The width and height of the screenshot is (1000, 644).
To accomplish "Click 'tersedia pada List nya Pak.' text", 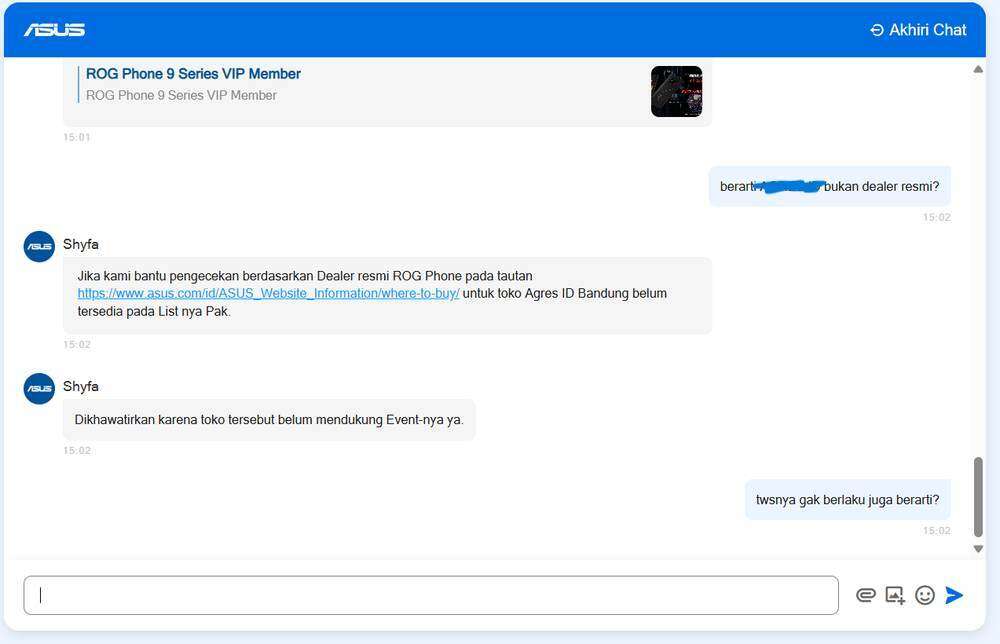I will pyautogui.click(x=154, y=311).
